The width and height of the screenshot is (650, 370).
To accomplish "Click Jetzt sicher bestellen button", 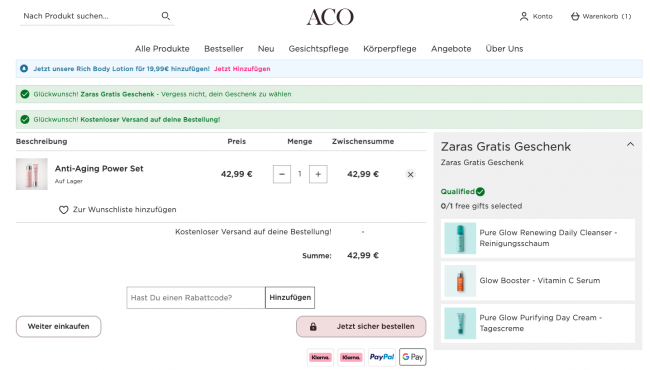I will point(361,326).
